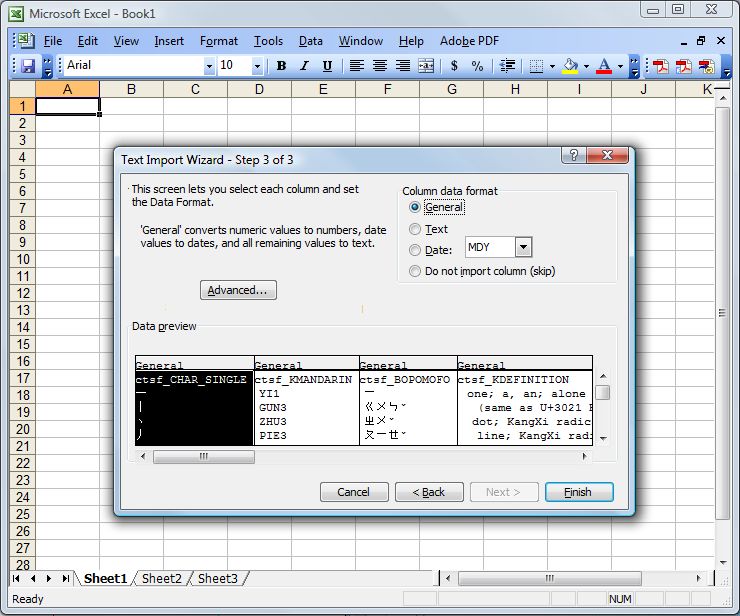Click next sheet navigation arrow
Viewport: 740px width, 616px height.
49,578
